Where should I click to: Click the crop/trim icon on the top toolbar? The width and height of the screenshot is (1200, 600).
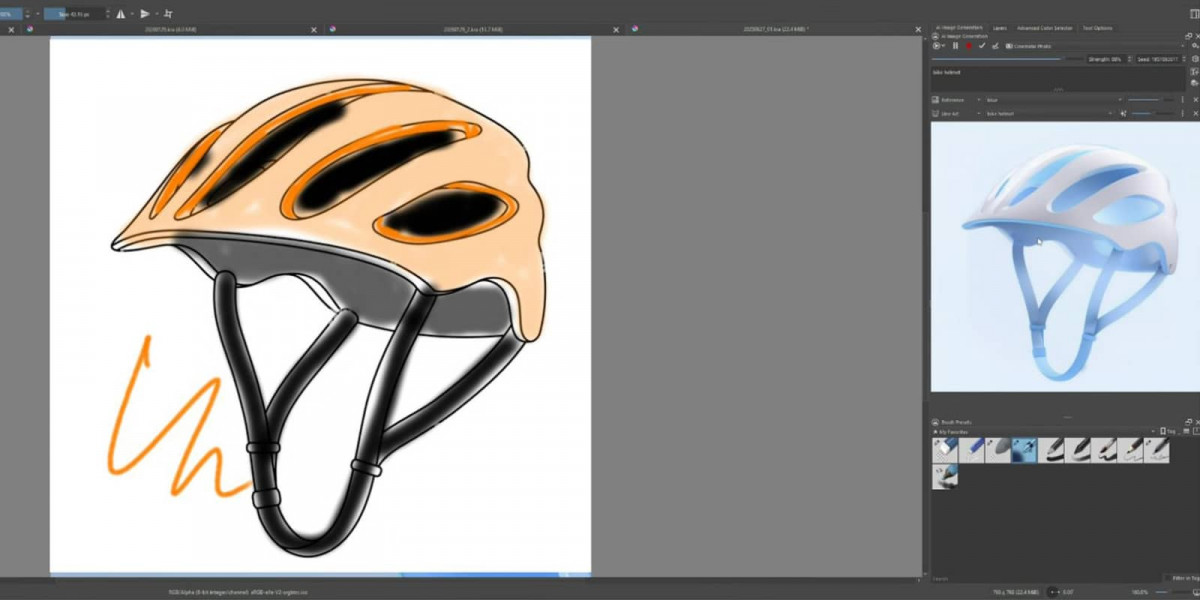pos(170,14)
